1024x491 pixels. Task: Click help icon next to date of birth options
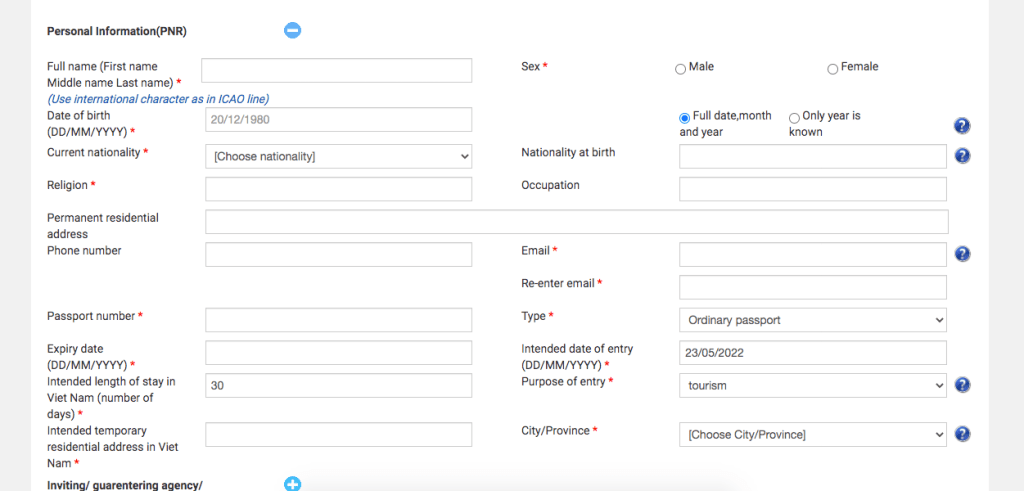point(962,126)
